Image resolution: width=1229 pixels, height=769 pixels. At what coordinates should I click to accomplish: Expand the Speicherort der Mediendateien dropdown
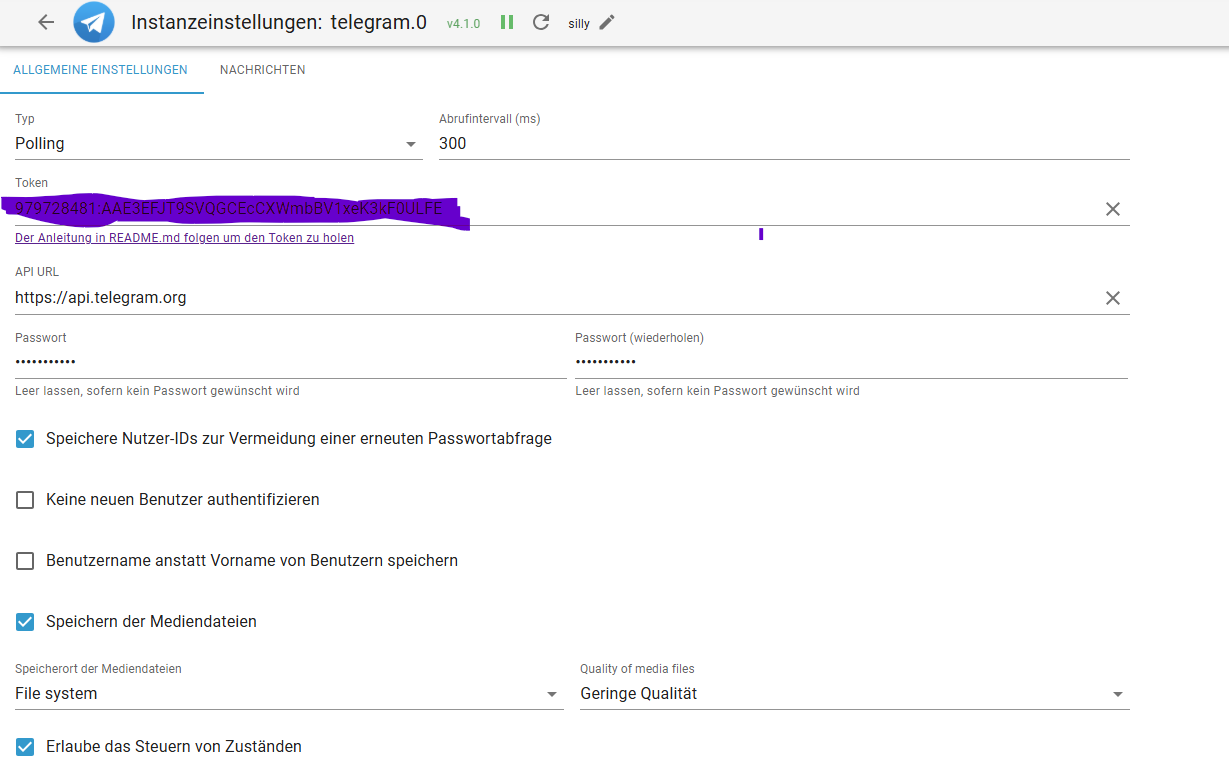coord(289,694)
